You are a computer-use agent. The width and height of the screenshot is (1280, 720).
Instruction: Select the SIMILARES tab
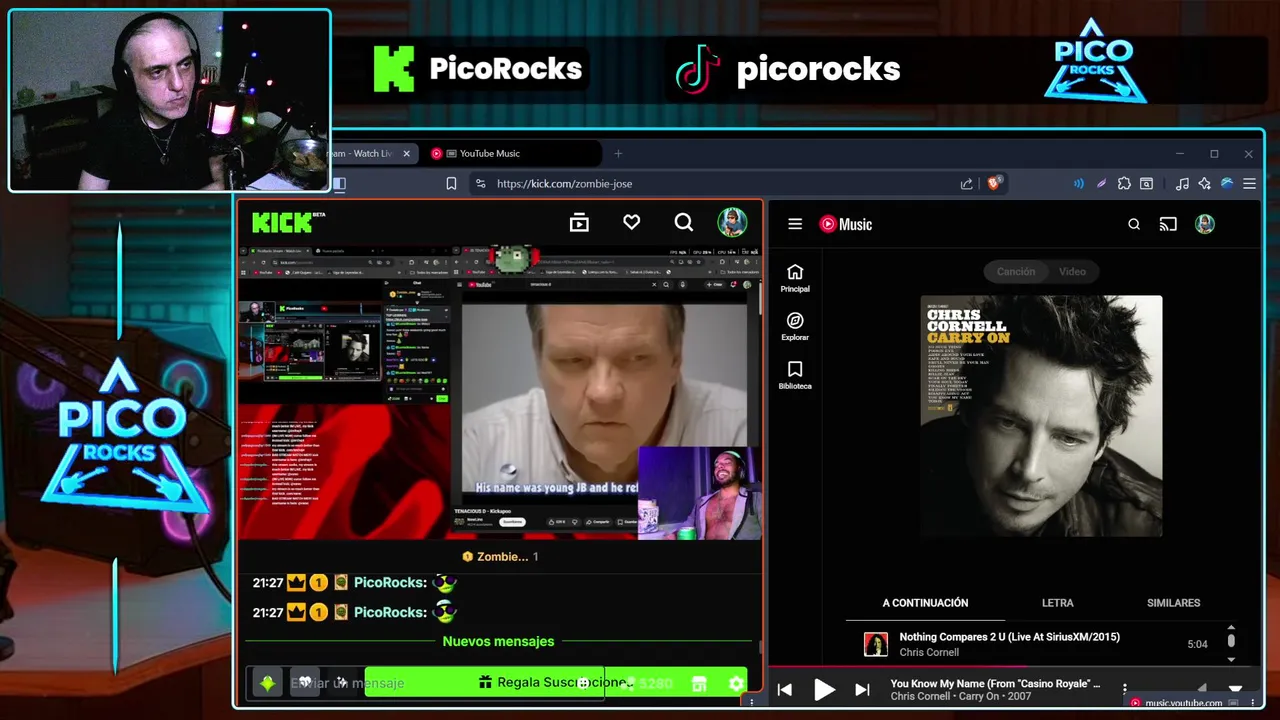click(x=1173, y=603)
